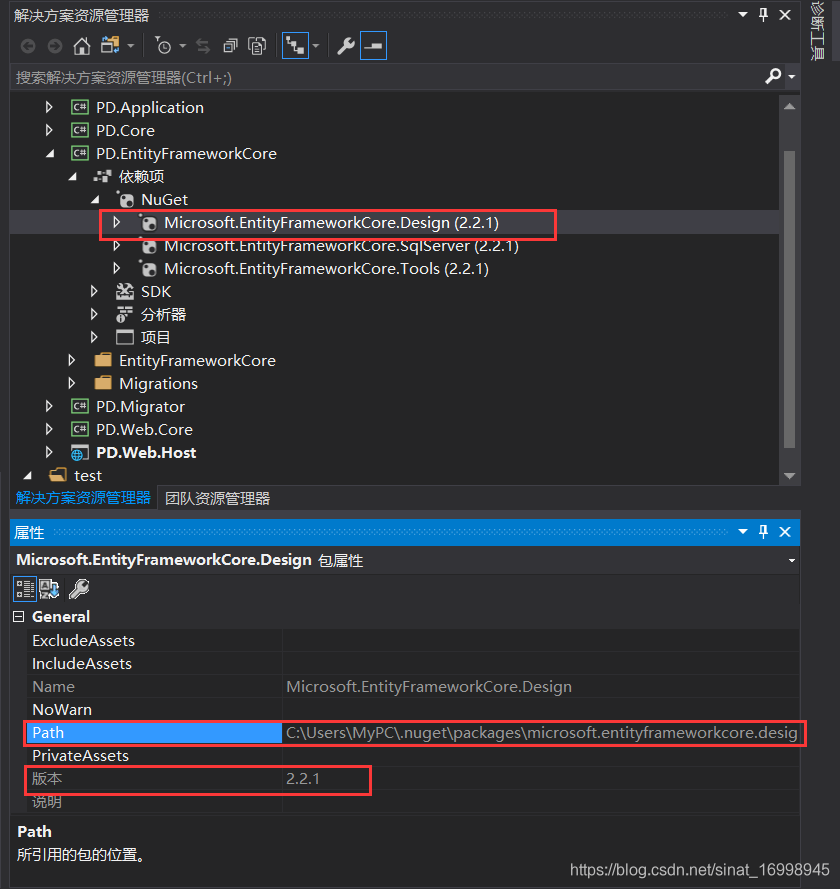Click the PD.Web.Host web project icon
Image resolution: width=840 pixels, height=889 pixels.
pos(79,453)
